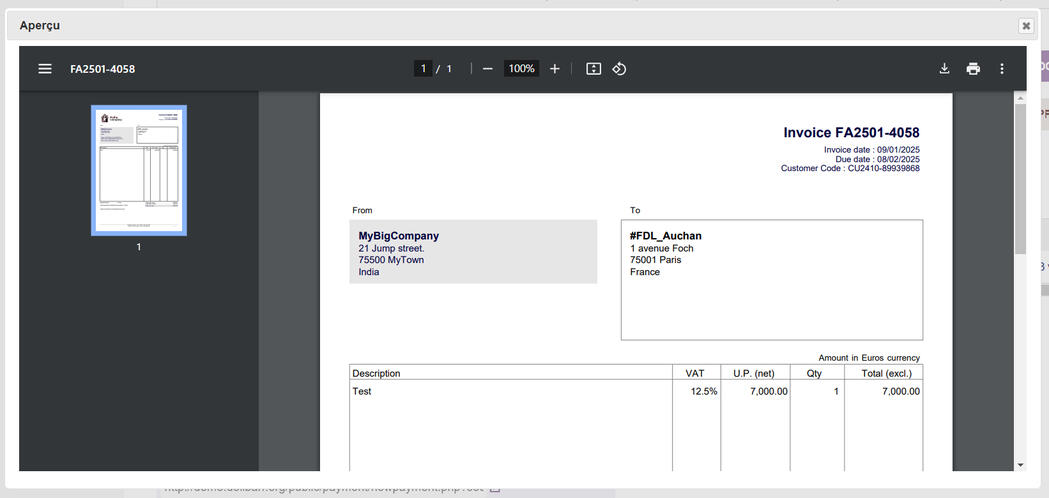Click the MyBigCompany sender name
Screen dimensions: 1049x498
pos(398,236)
